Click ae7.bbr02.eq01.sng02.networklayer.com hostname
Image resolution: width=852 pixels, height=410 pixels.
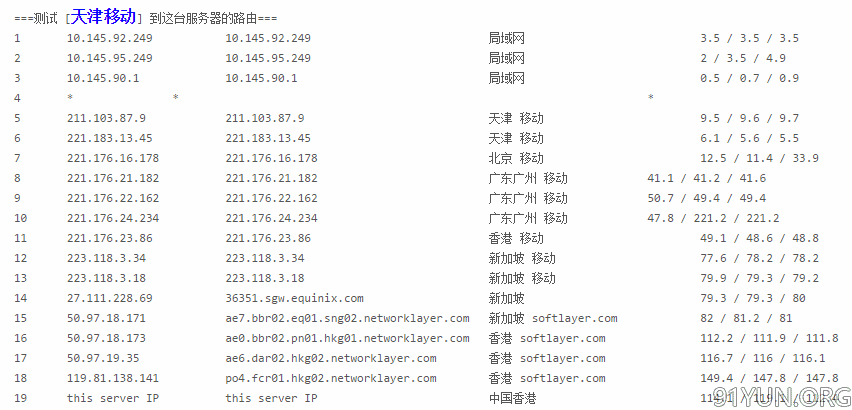(x=348, y=318)
